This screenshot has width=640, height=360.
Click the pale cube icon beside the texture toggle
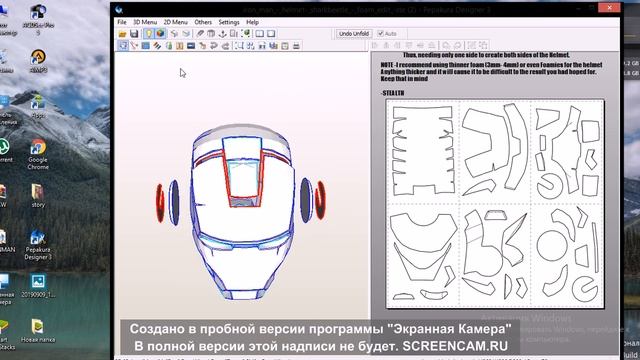point(174,33)
